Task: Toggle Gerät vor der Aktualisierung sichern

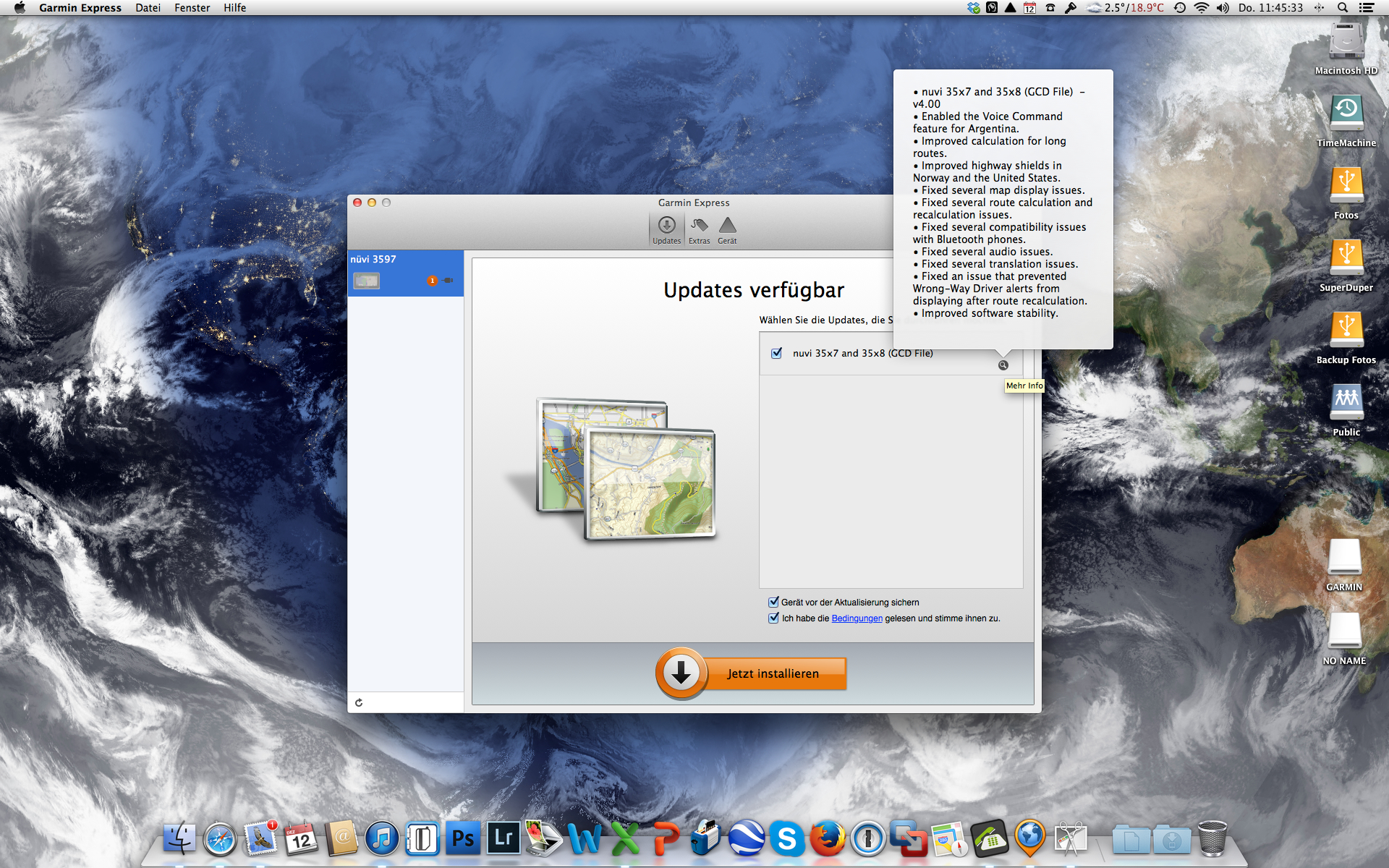Action: click(773, 602)
